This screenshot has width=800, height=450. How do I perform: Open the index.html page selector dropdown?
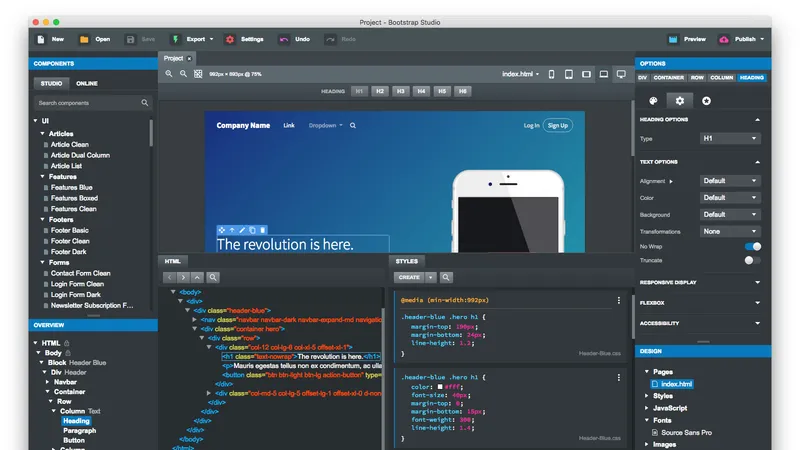tap(520, 74)
